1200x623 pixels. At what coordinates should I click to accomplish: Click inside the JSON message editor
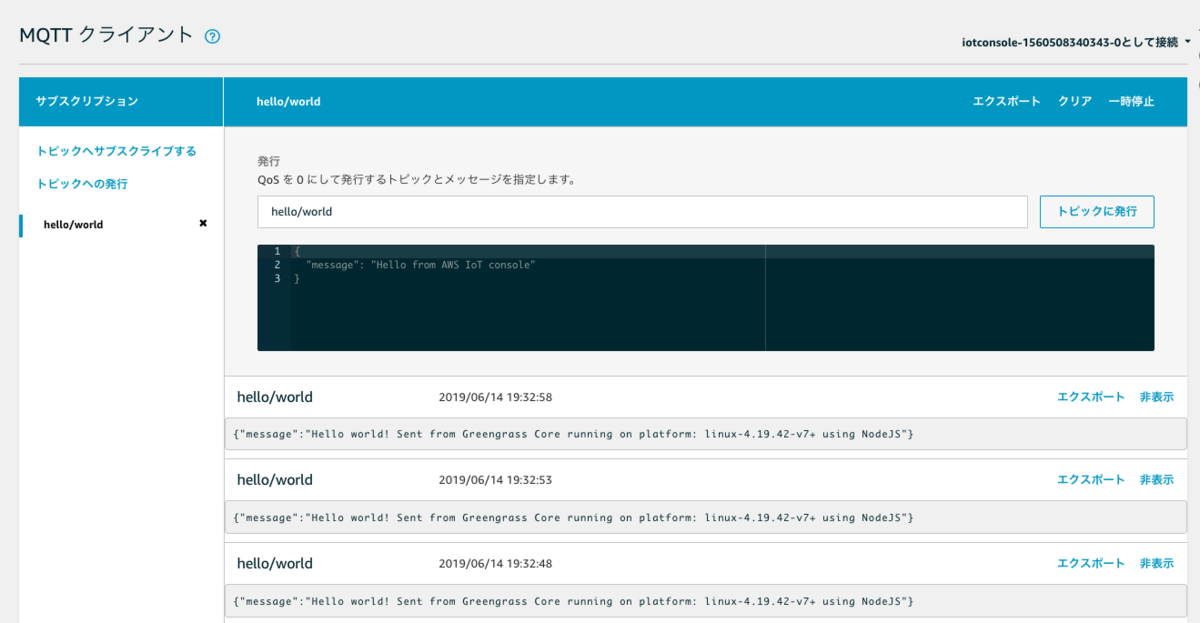[706, 298]
